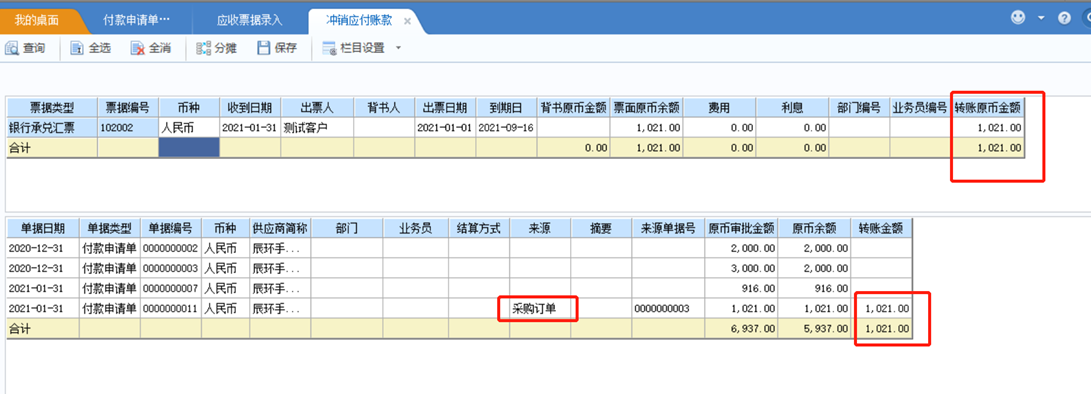Viewport: 1091px width, 394px height.
Task: Open the help question mark icon
Action: point(1064,19)
